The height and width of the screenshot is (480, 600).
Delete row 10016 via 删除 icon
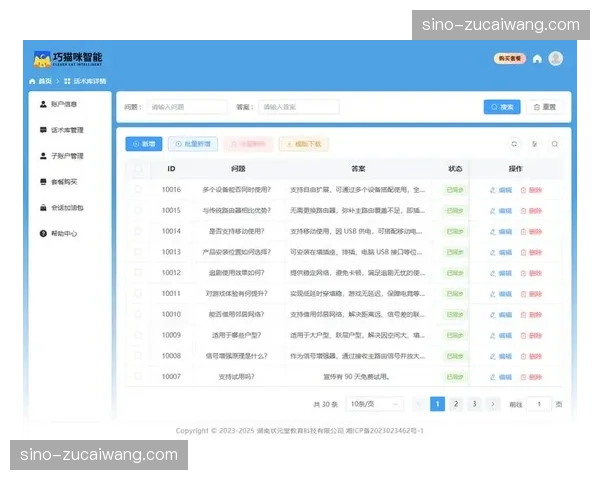(532, 190)
